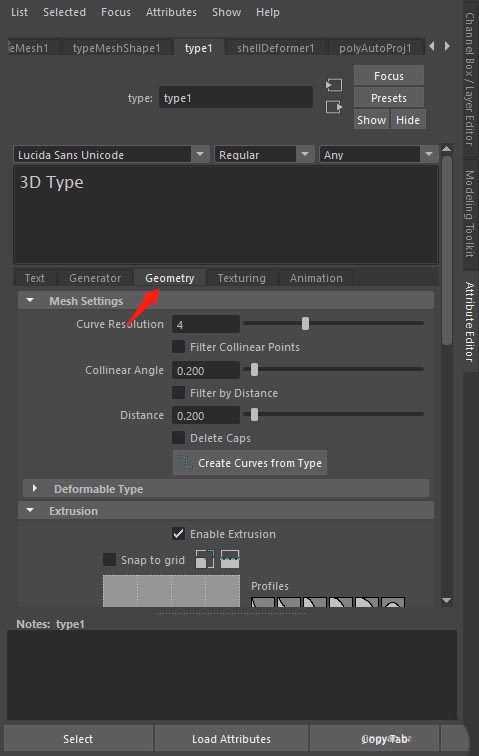479x756 pixels.
Task: Click the Collinear Angle value field
Action: (206, 370)
